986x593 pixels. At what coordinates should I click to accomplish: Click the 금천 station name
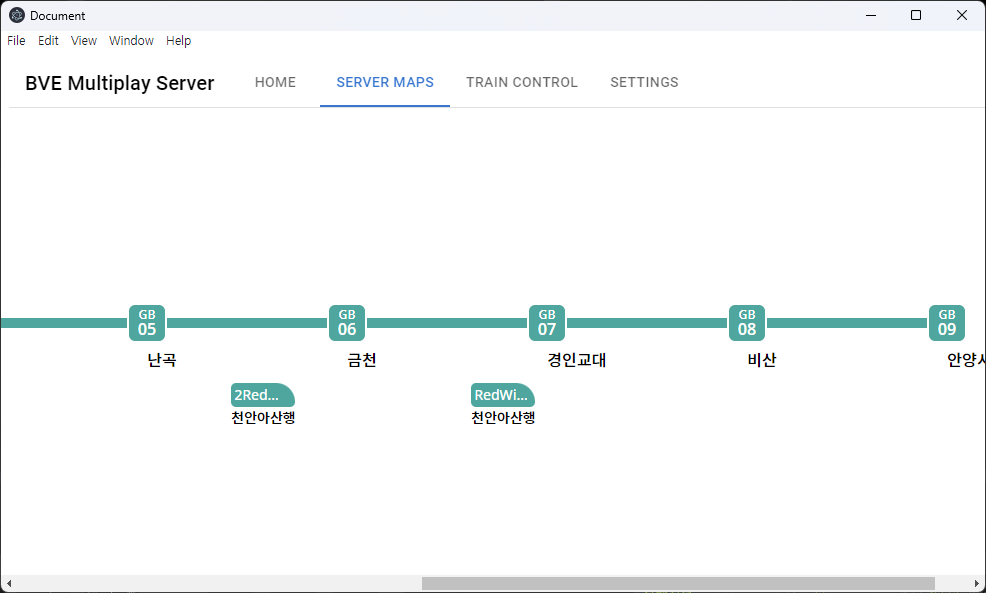362,360
